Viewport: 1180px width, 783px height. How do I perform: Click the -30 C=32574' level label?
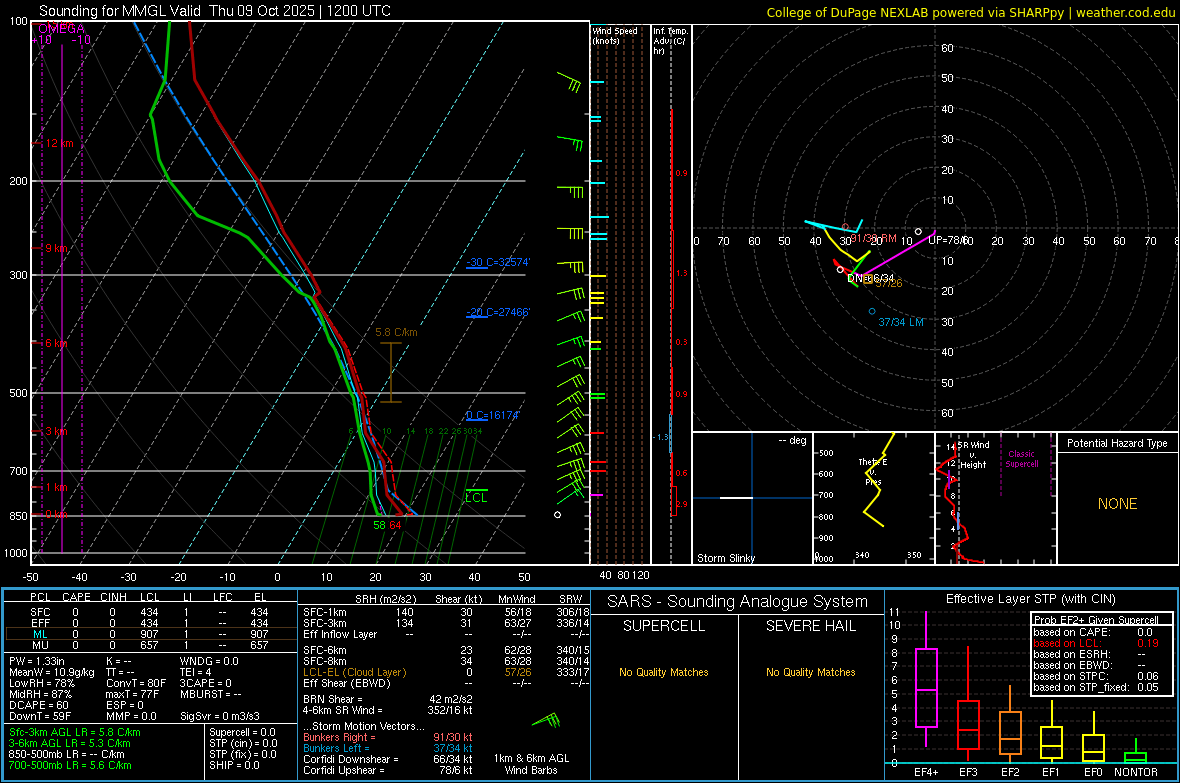click(x=498, y=262)
